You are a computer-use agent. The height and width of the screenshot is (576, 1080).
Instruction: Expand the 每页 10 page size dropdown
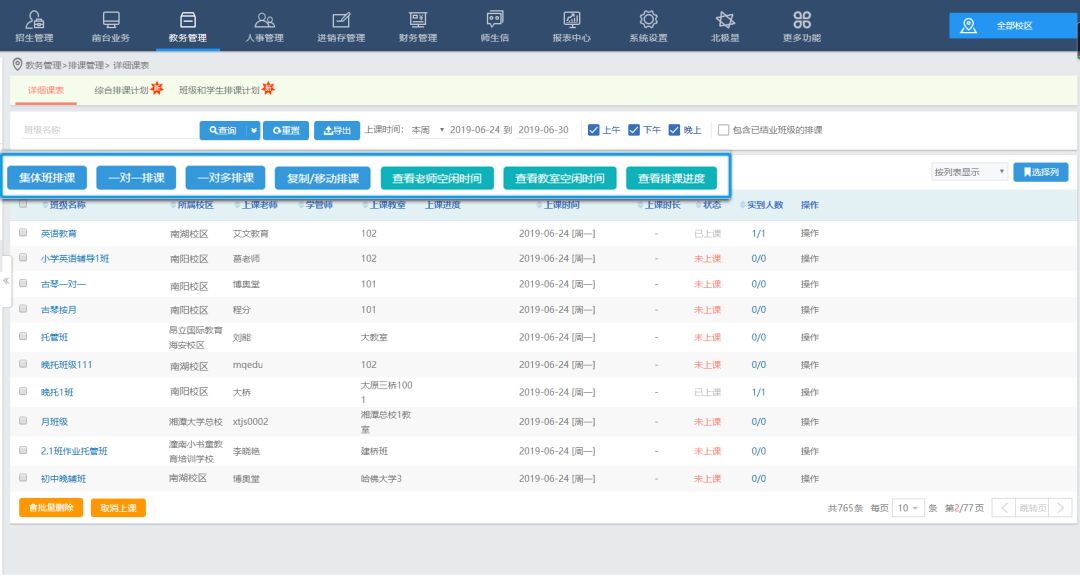pyautogui.click(x=908, y=508)
